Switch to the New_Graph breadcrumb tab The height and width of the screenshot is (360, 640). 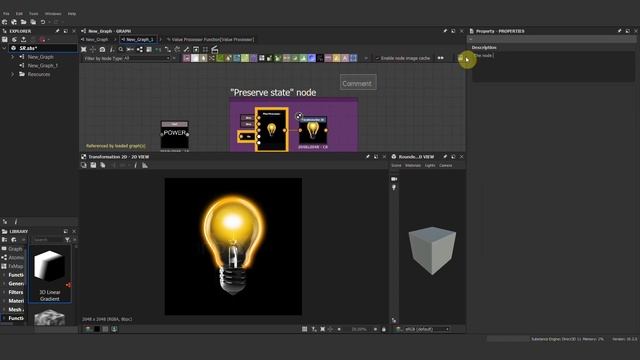click(95, 39)
